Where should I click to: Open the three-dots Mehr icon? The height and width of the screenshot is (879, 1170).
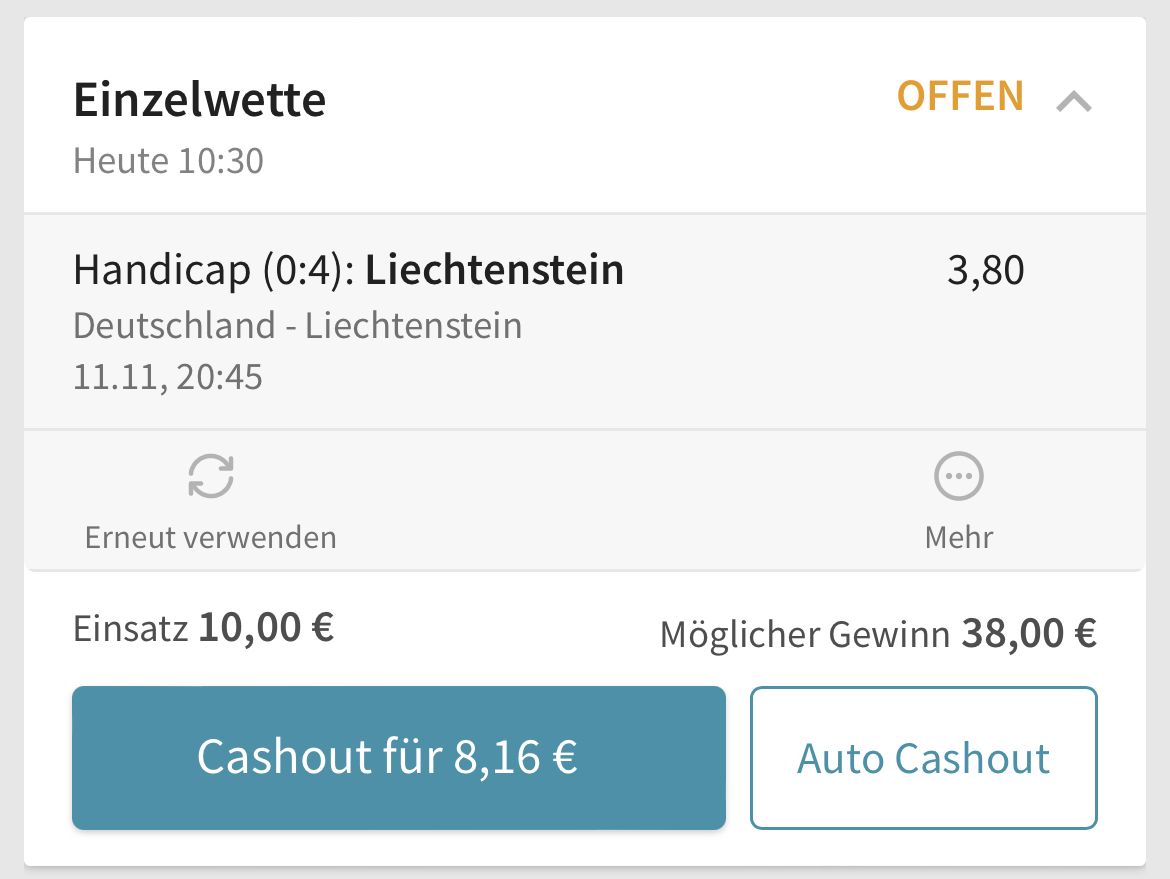[959, 476]
